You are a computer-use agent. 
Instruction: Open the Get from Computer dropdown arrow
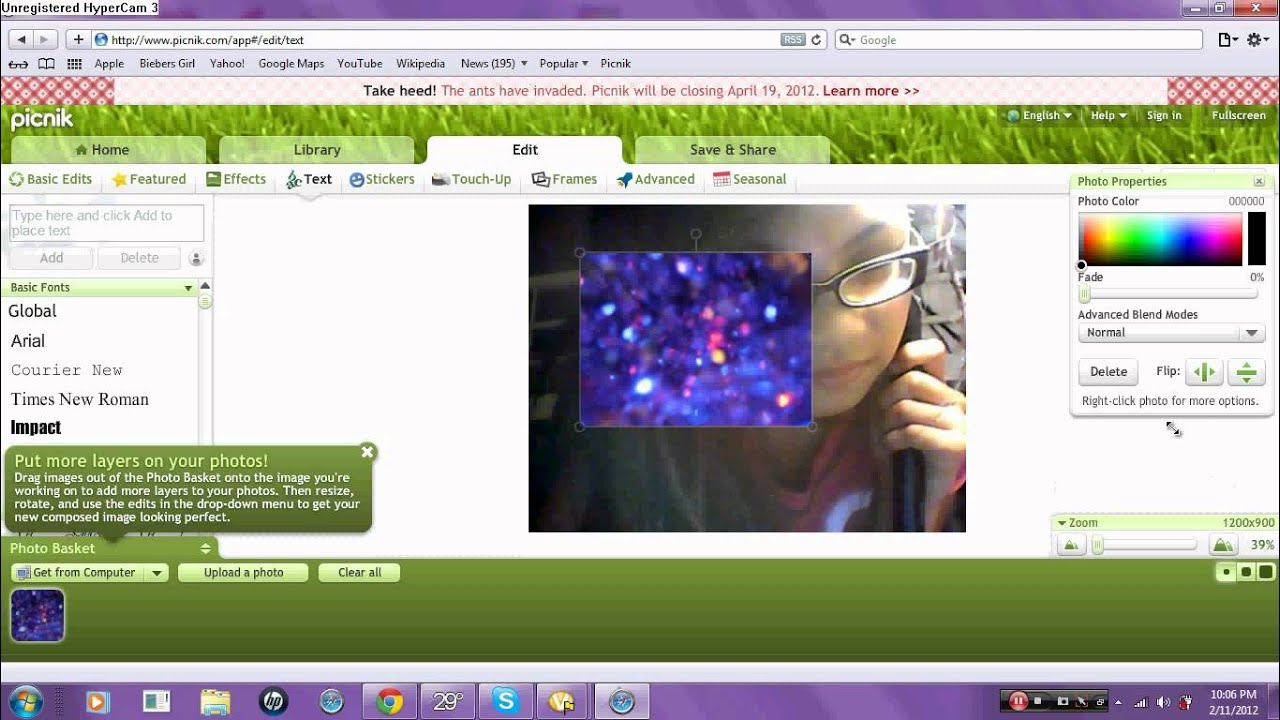click(157, 573)
